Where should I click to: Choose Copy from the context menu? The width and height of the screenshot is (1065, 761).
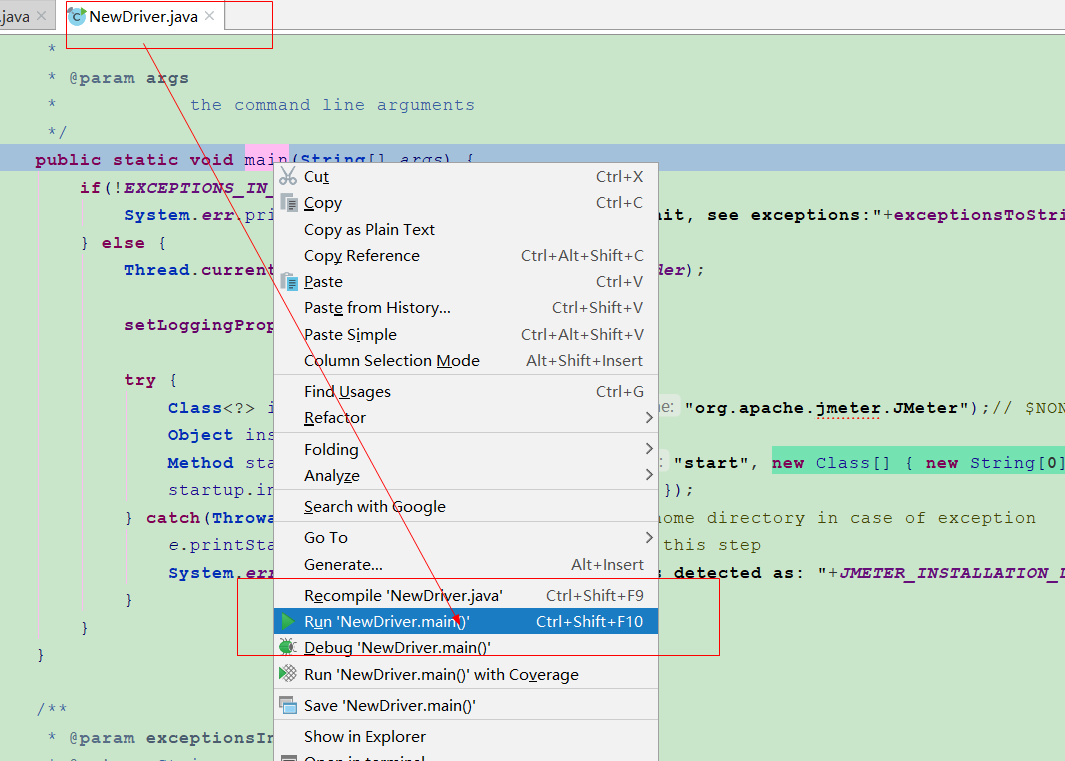click(466, 202)
